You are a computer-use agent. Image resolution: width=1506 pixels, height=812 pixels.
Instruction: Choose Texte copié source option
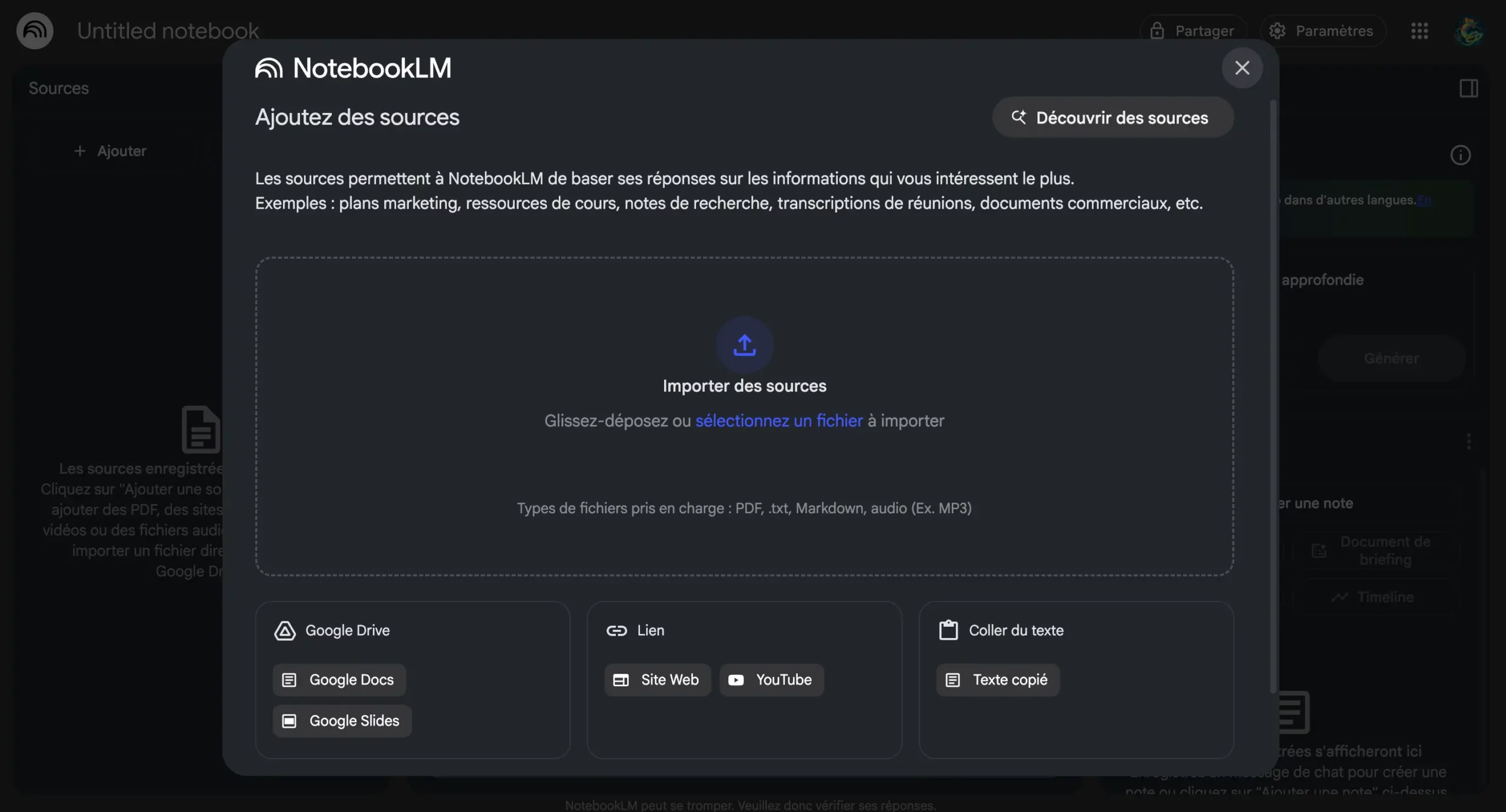pos(998,680)
